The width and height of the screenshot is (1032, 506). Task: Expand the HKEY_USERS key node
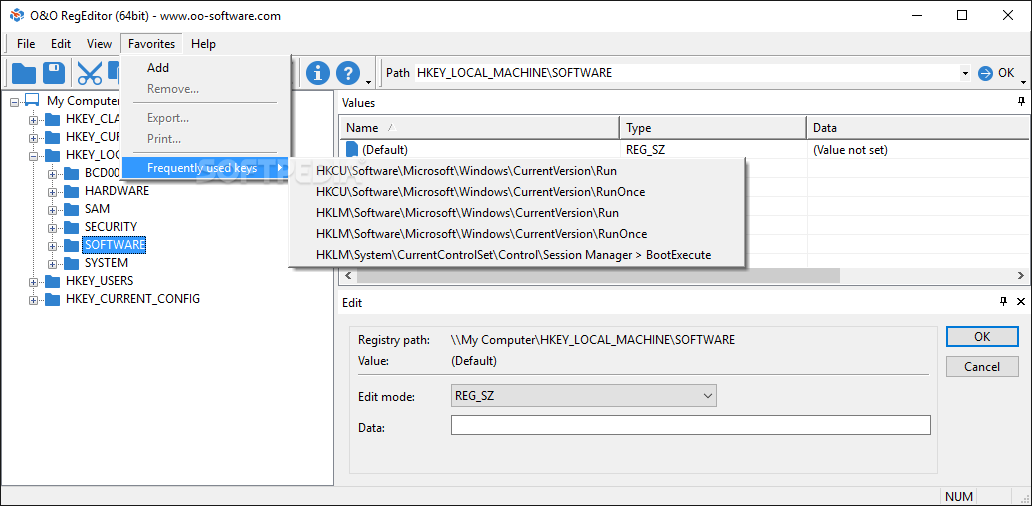point(34,282)
